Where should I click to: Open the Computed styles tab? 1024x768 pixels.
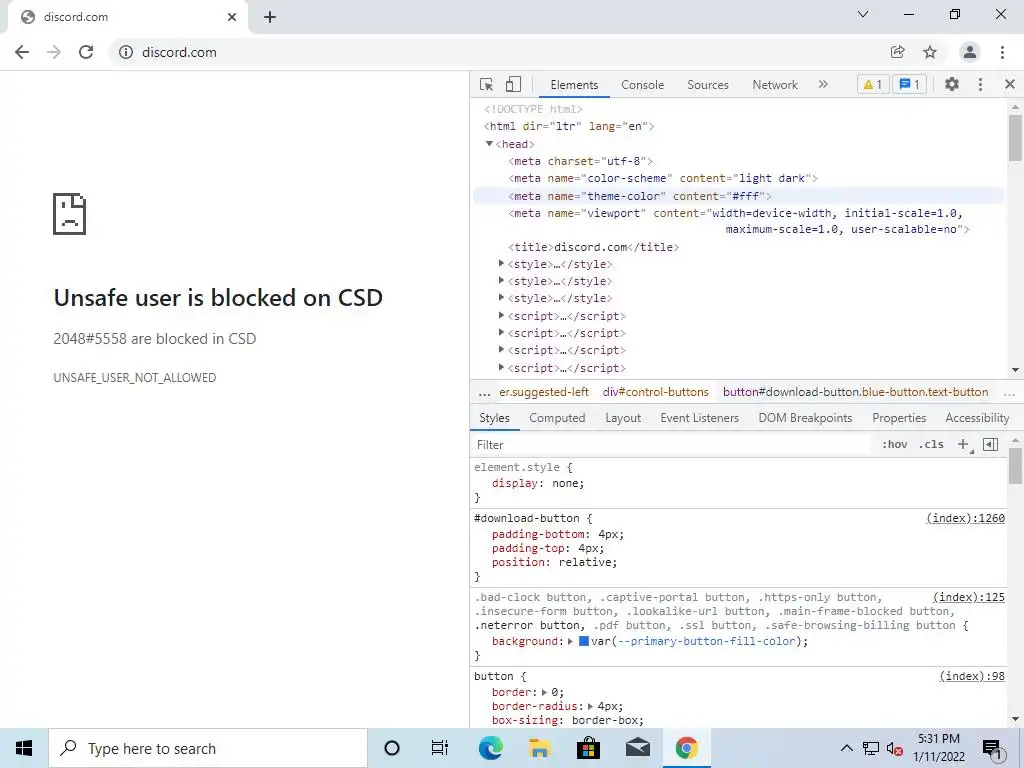click(557, 418)
